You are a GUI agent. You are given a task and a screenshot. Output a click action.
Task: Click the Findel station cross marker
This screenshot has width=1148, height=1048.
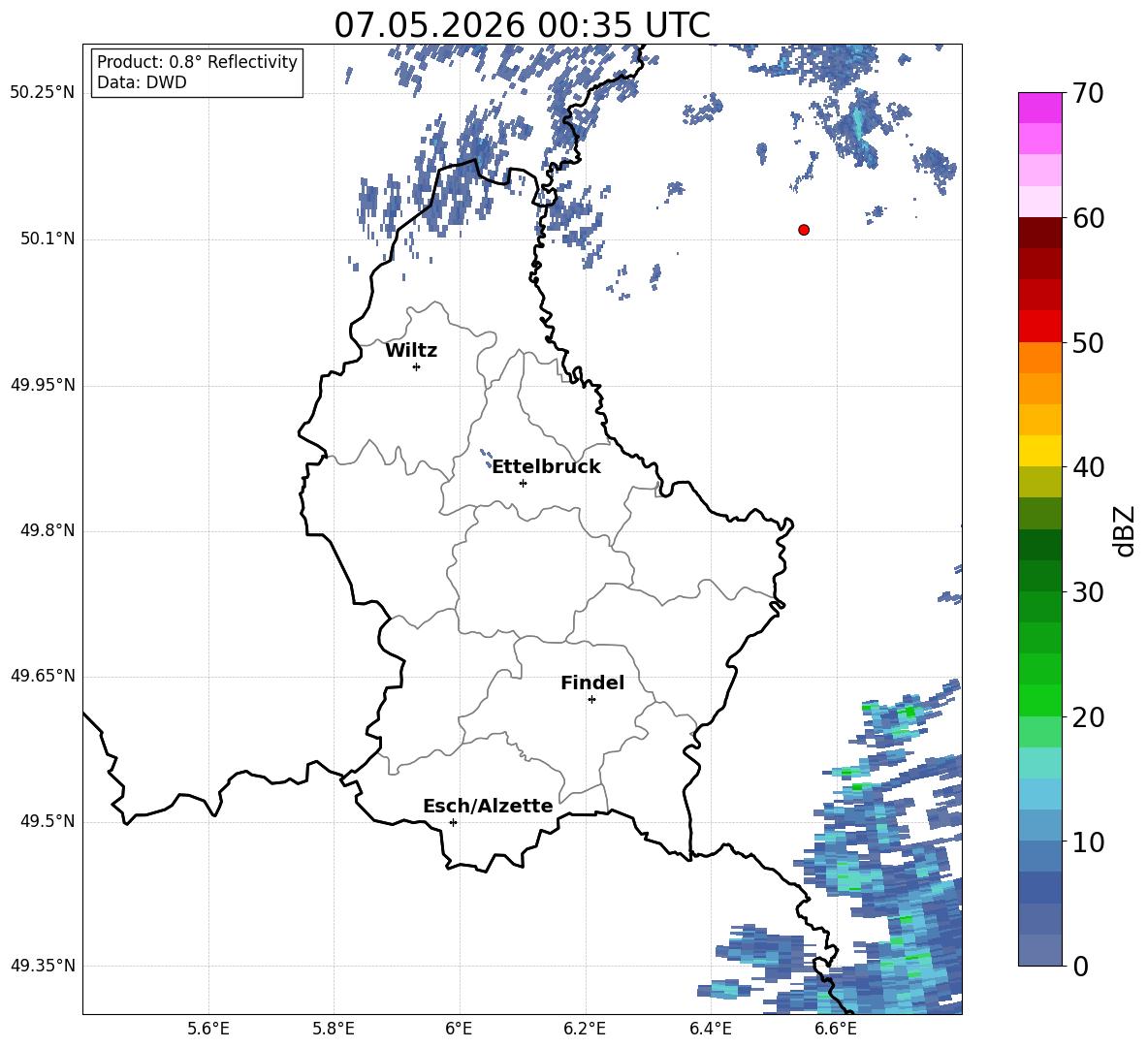pos(591,700)
